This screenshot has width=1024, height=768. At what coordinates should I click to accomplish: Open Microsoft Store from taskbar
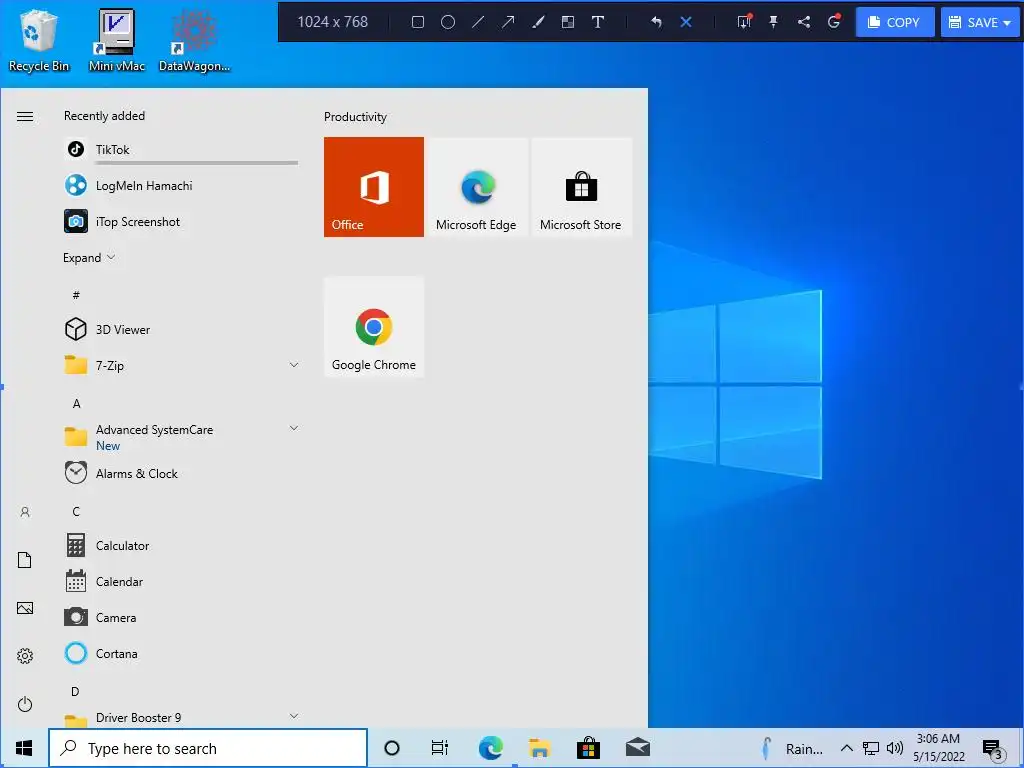pyautogui.click(x=588, y=748)
